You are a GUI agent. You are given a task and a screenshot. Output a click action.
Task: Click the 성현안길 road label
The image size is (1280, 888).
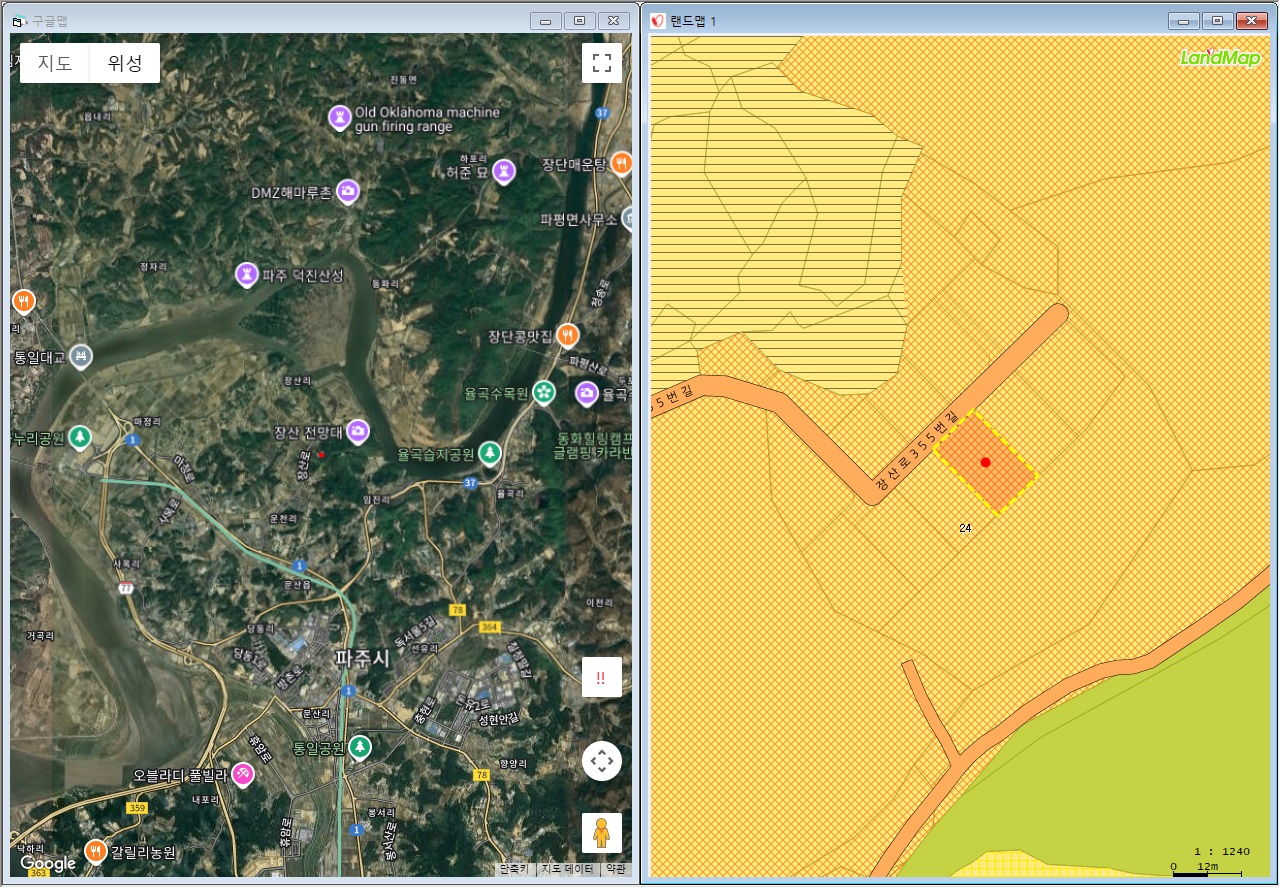(498, 719)
